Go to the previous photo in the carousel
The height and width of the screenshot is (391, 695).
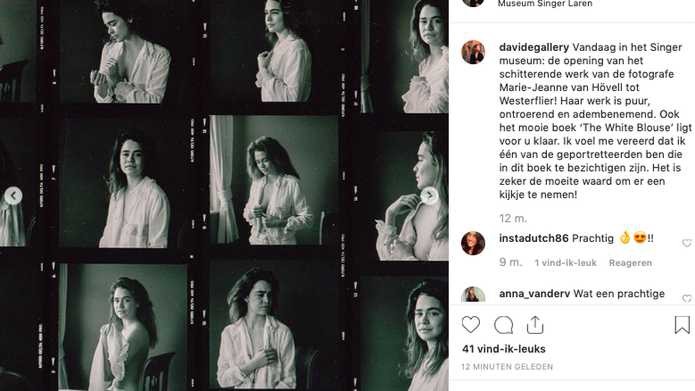pos(13,196)
